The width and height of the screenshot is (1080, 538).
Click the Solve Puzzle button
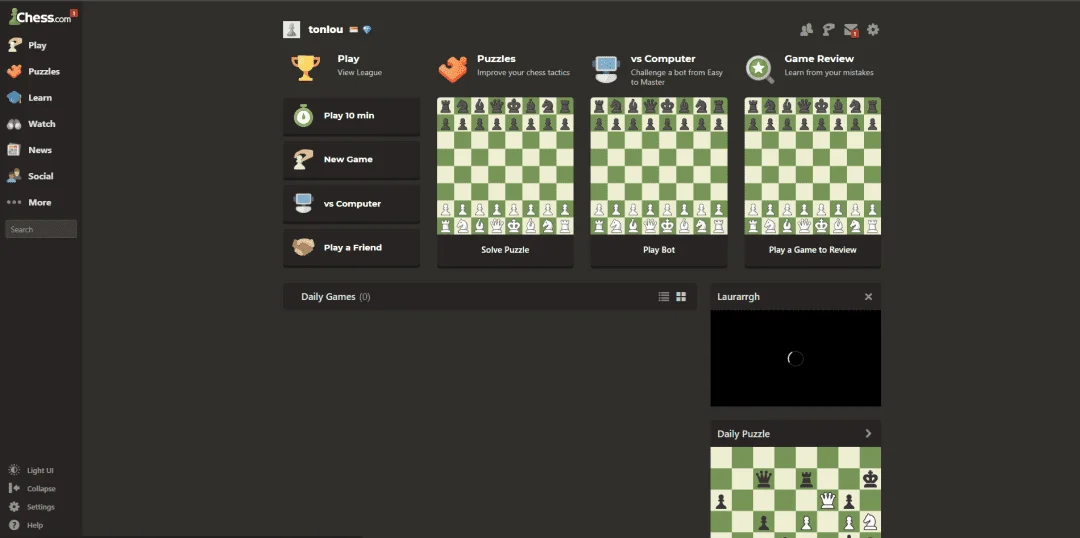pos(505,250)
